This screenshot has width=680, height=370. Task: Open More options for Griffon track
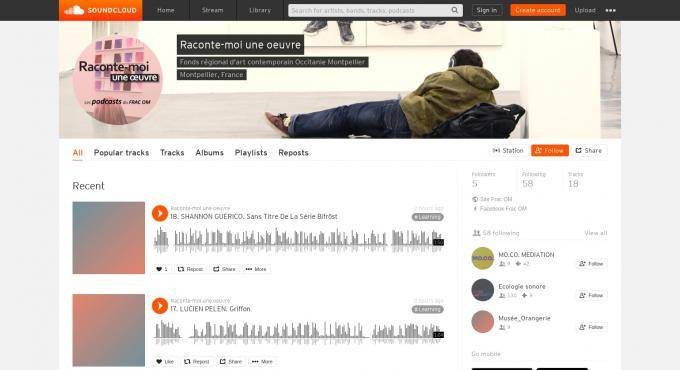coord(262,361)
